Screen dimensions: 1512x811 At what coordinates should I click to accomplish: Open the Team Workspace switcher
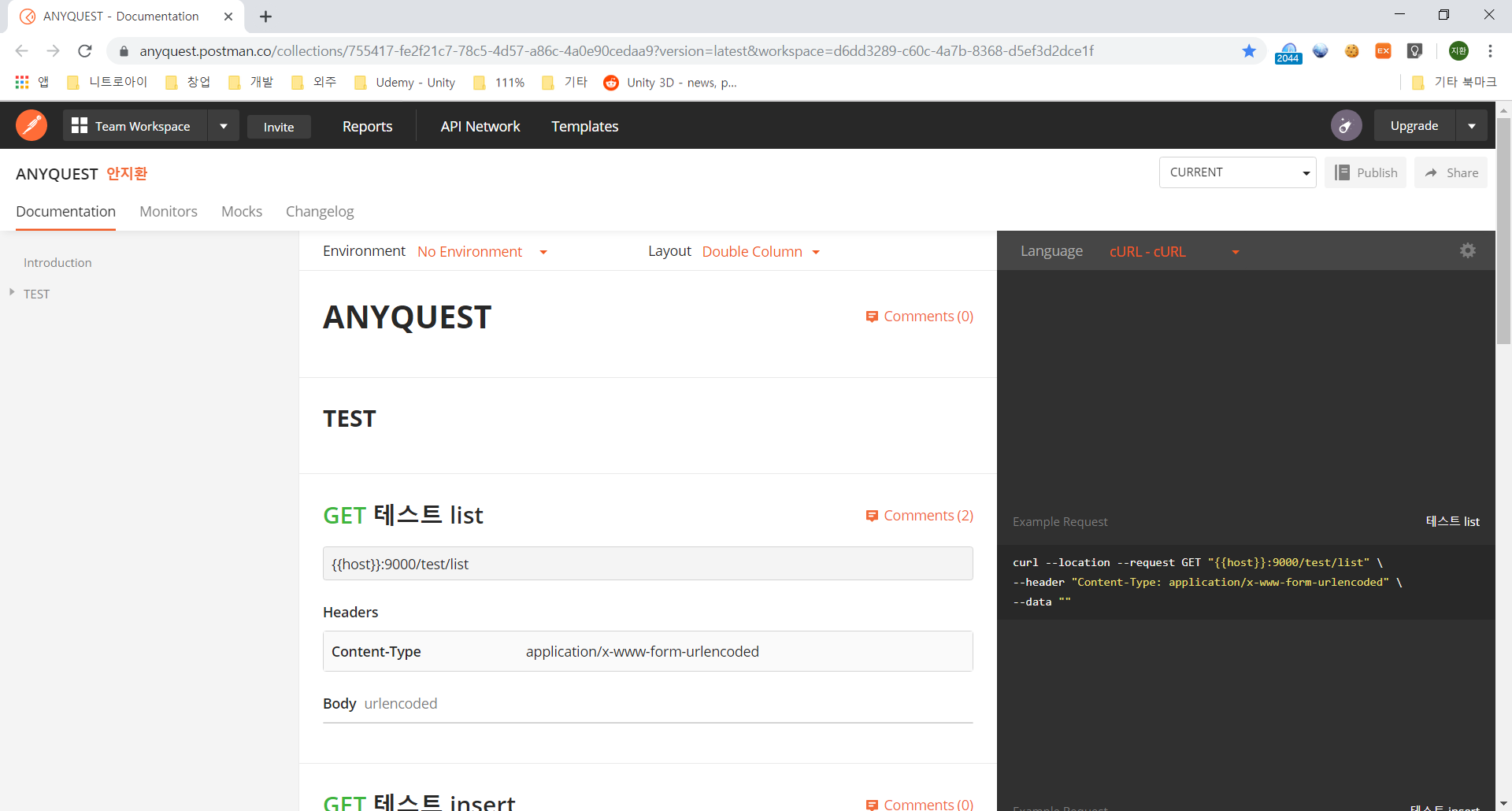tap(135, 126)
